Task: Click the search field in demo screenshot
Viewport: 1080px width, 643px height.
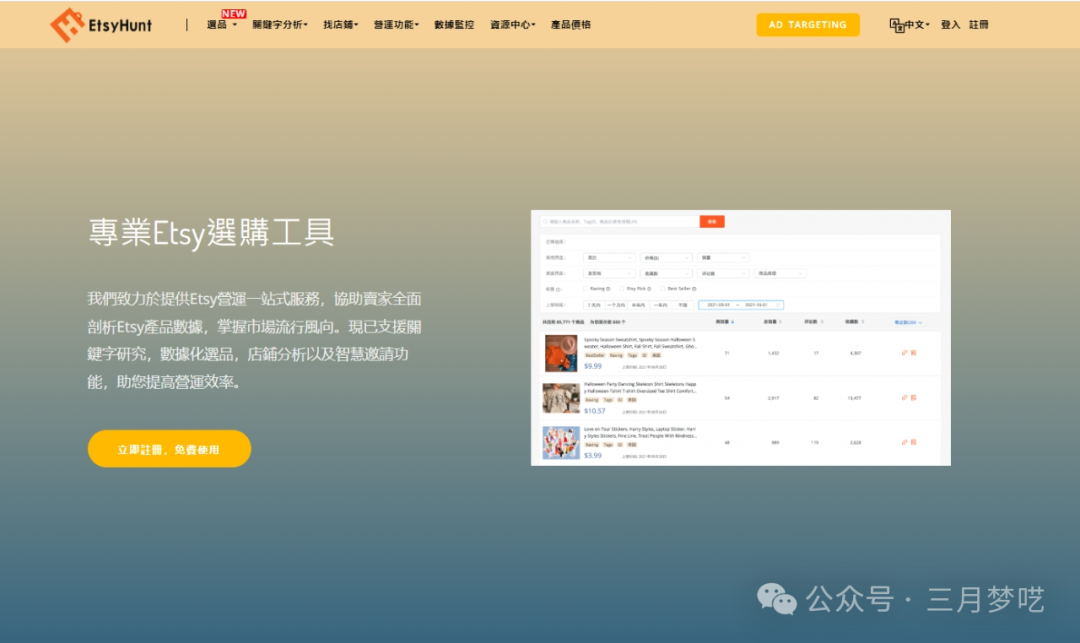Action: pos(619,222)
